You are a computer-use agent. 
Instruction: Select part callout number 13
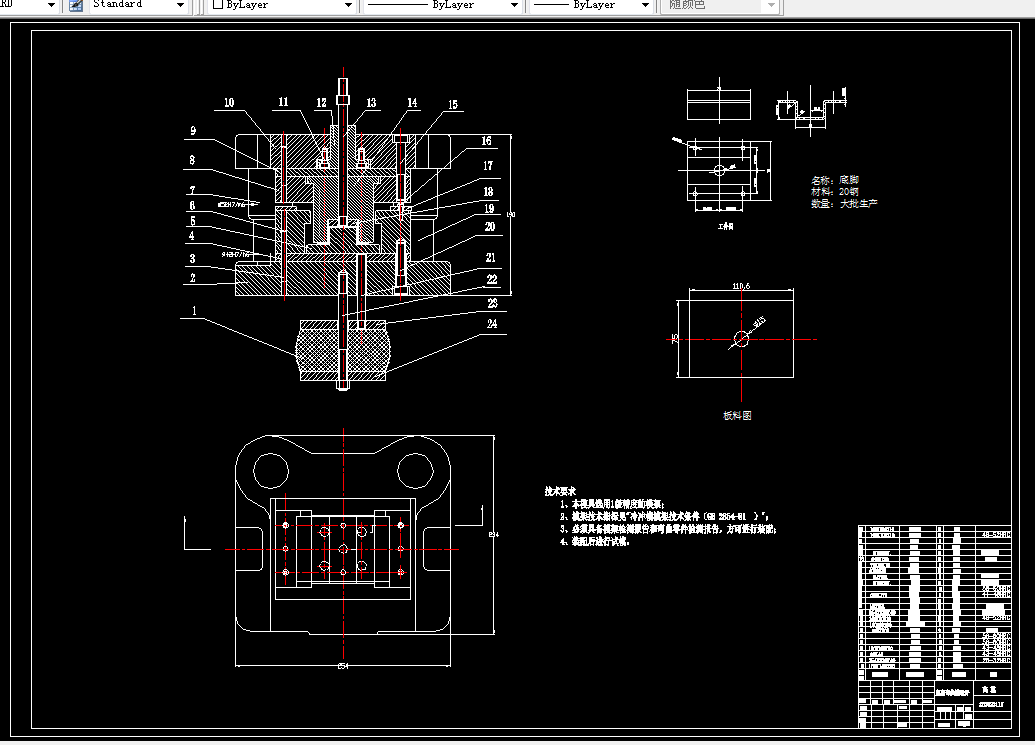[x=371, y=102]
